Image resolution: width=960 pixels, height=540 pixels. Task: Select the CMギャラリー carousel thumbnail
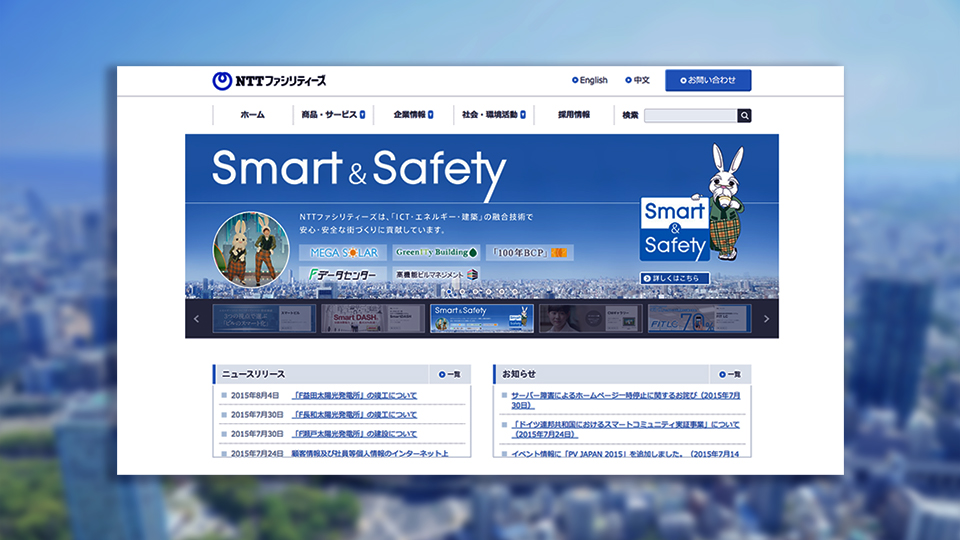(591, 318)
